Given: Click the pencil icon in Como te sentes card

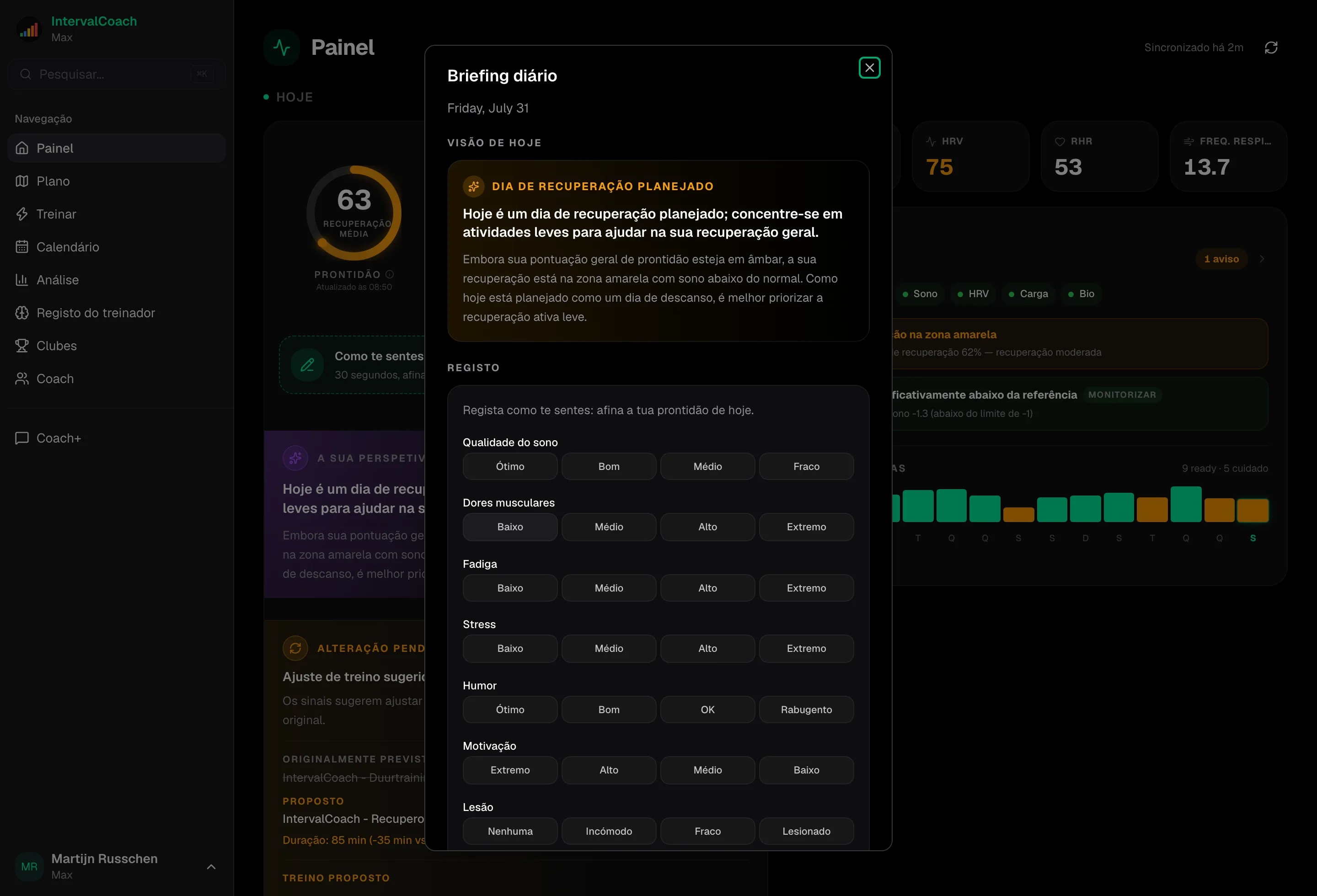Looking at the screenshot, I should pos(307,365).
